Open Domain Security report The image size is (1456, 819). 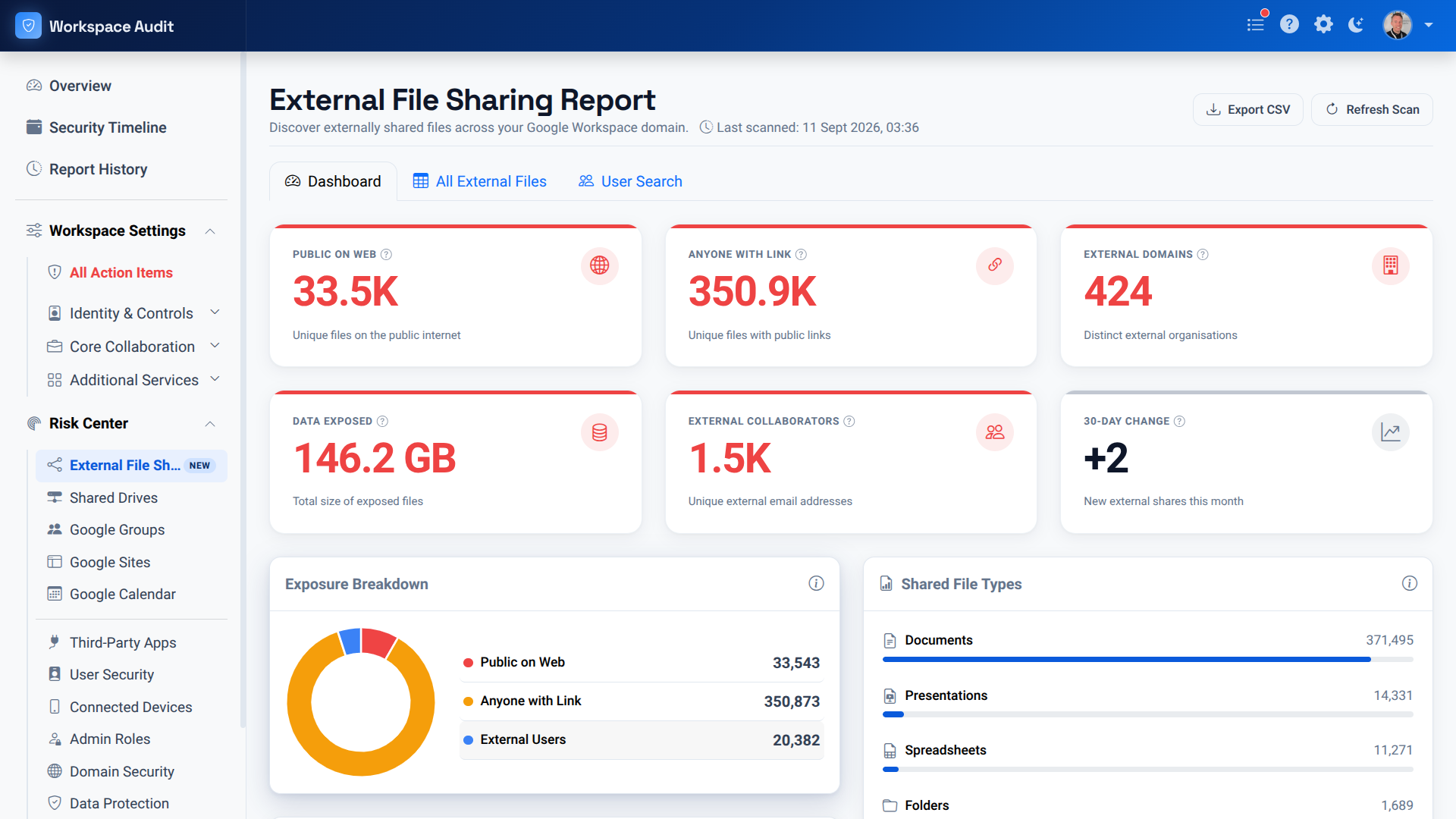[121, 771]
